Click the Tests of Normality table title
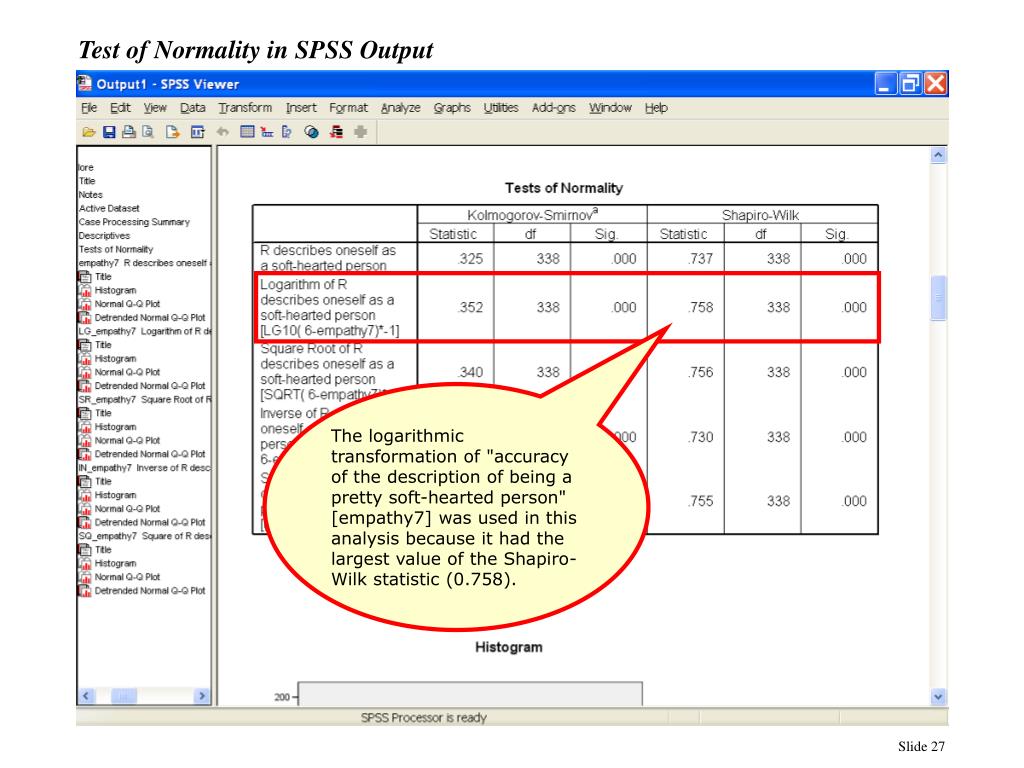 click(x=564, y=188)
